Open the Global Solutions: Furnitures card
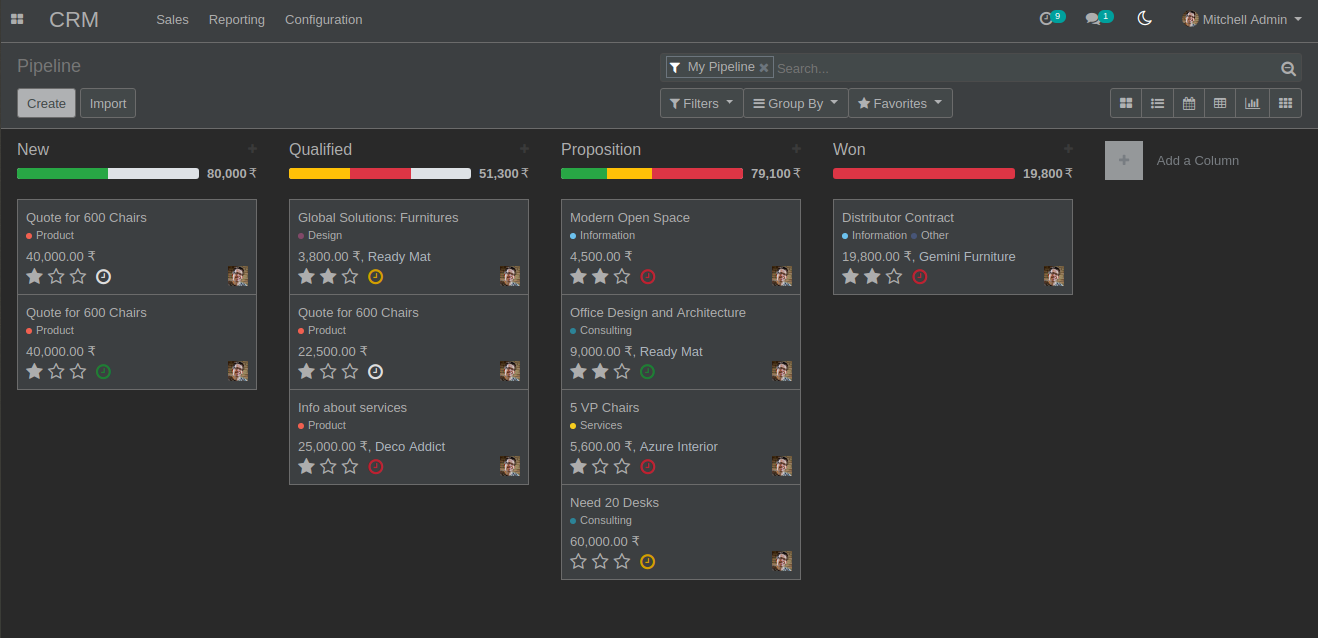Image resolution: width=1318 pixels, height=638 pixels. tap(408, 247)
